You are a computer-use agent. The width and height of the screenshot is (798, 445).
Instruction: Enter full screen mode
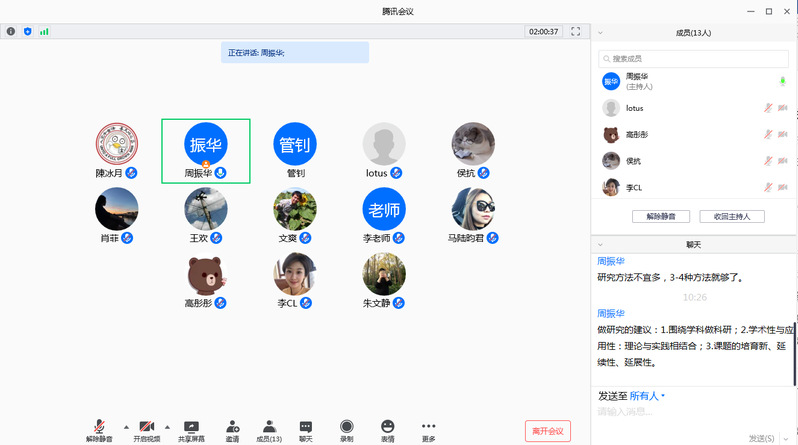[x=575, y=32]
